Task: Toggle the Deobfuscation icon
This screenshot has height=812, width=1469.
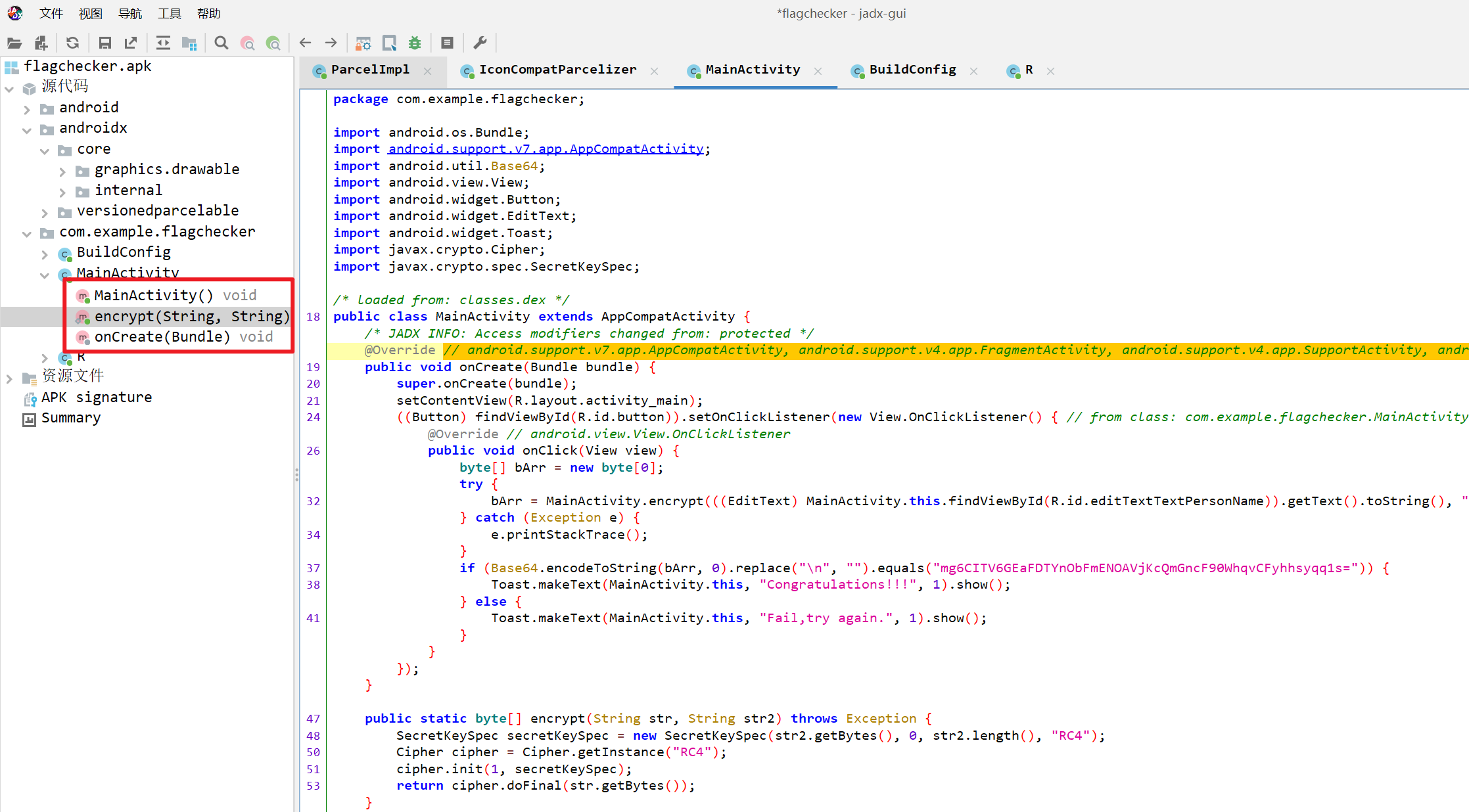Action: click(x=363, y=43)
